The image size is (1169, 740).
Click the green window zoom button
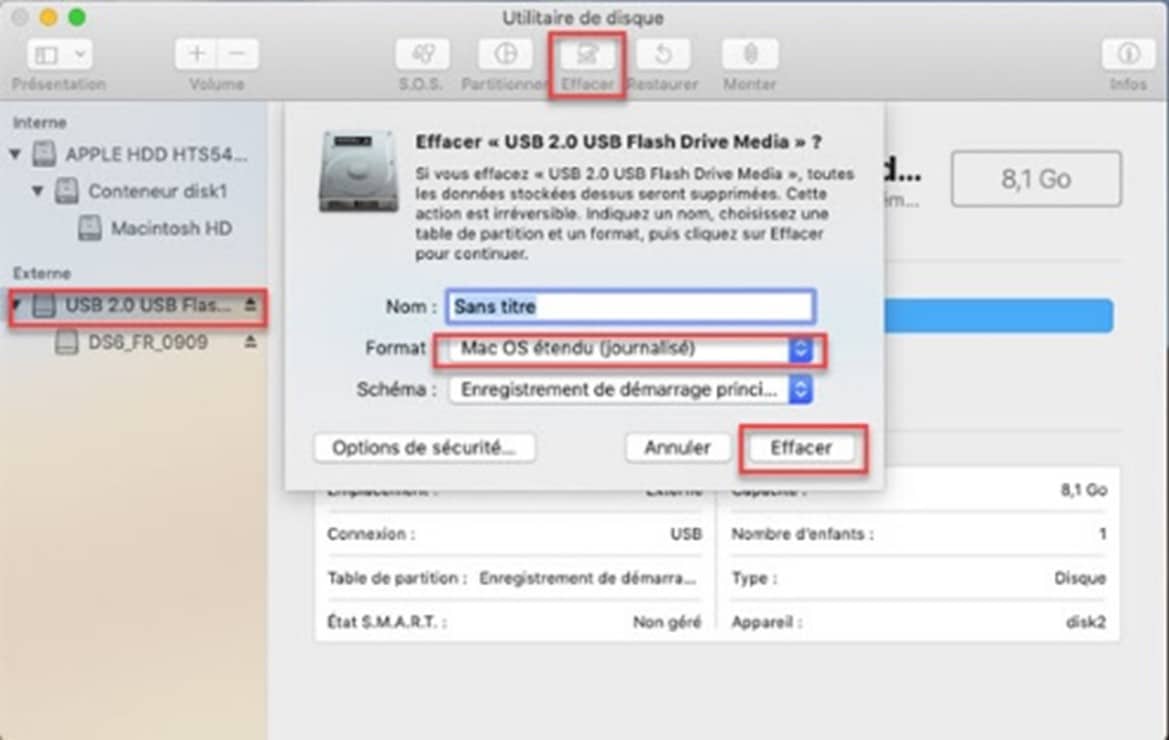point(77,17)
